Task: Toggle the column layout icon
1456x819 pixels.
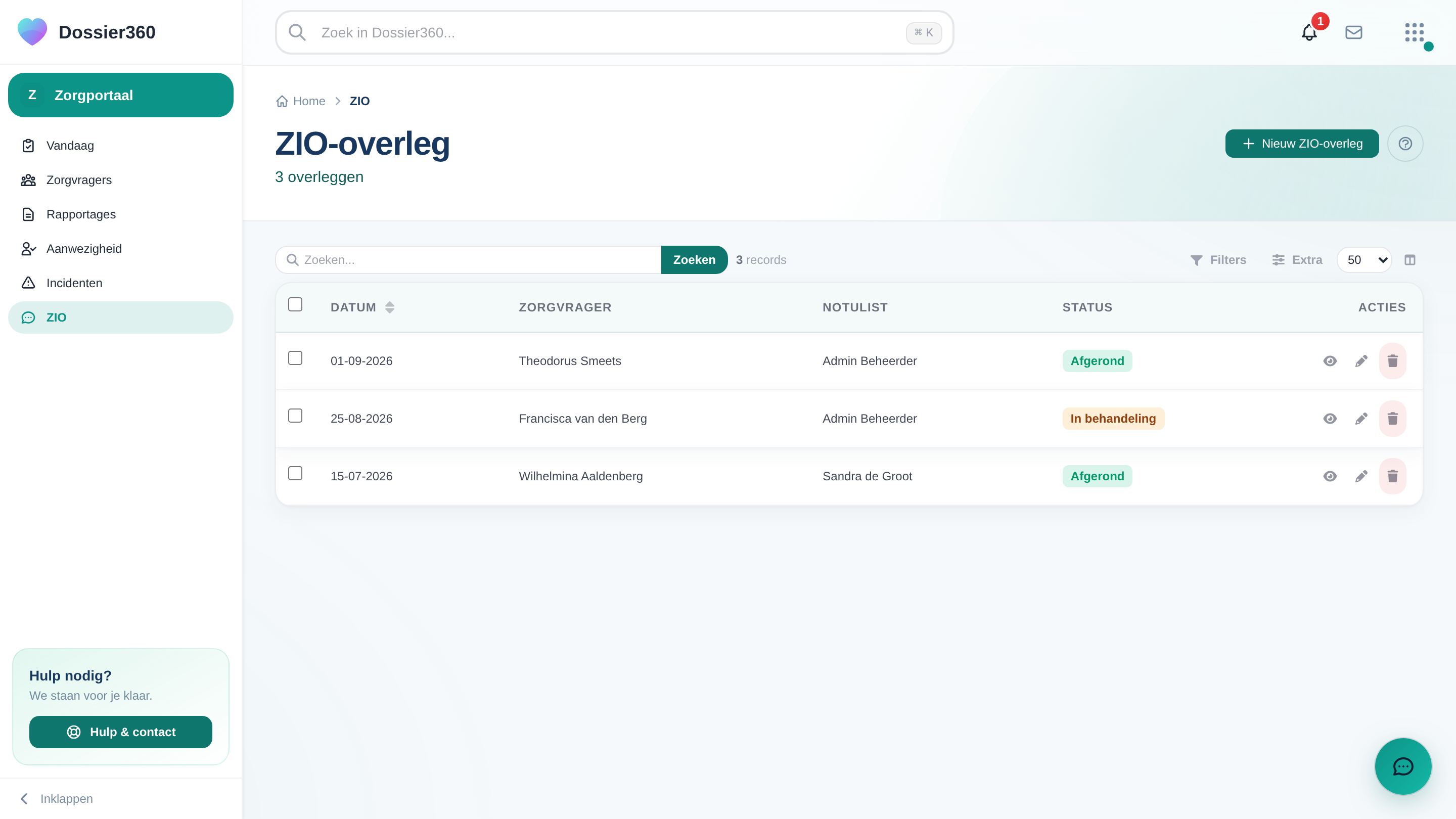Action: [1410, 260]
